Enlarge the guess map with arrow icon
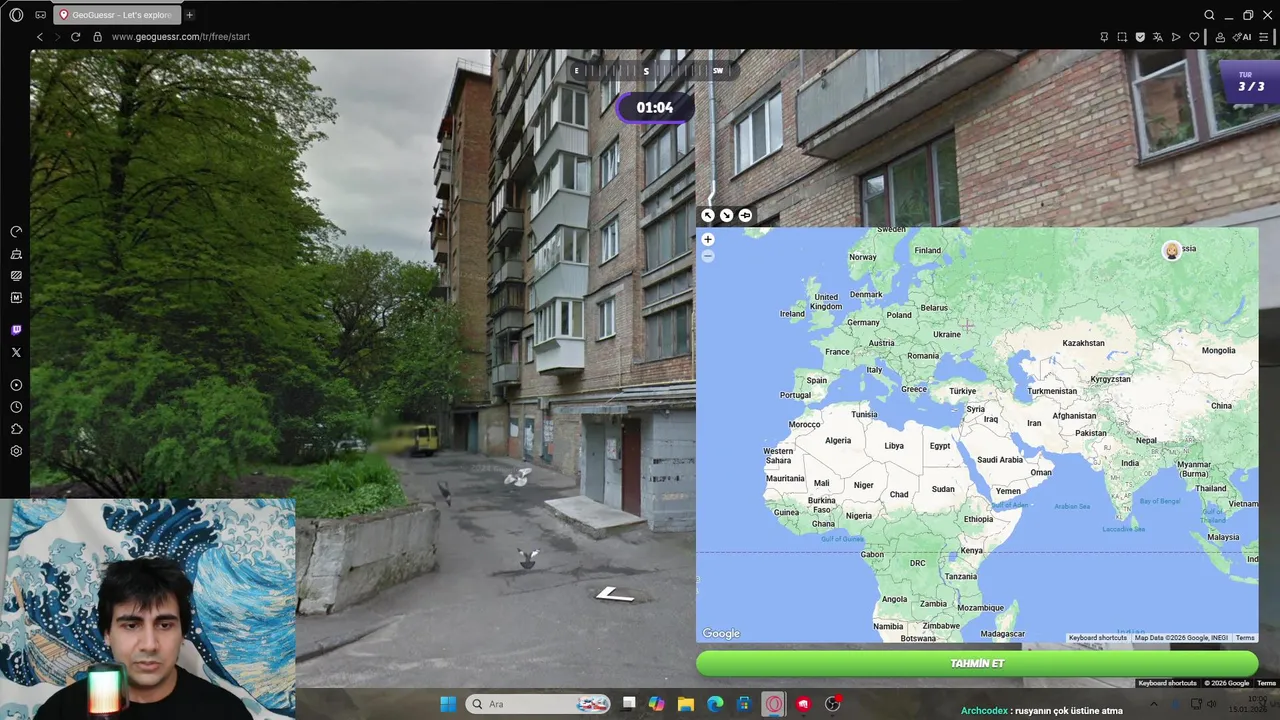Image resolution: width=1280 pixels, height=720 pixels. (x=708, y=215)
